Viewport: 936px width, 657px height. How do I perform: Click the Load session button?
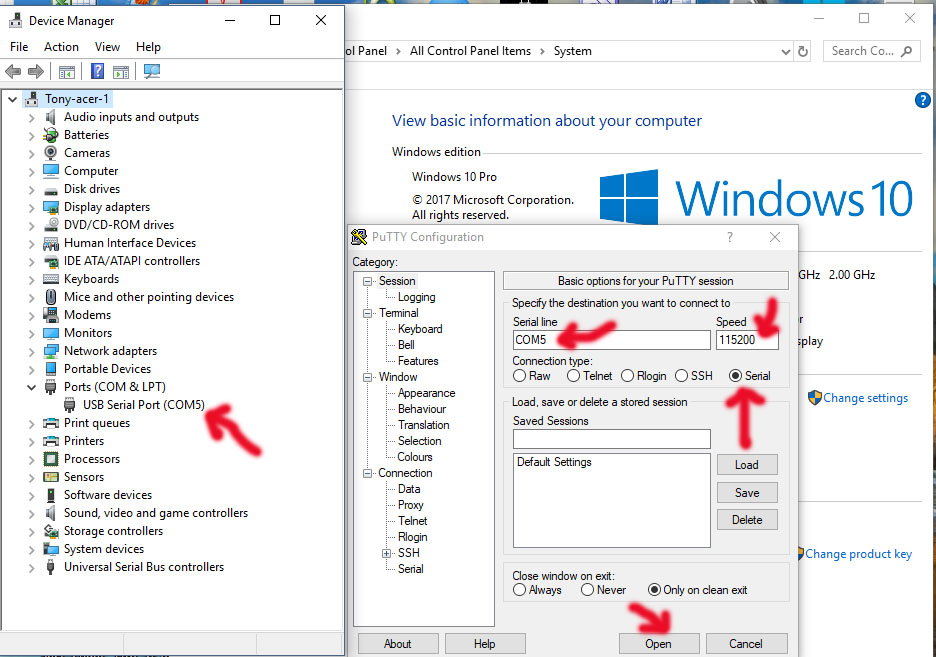[x=747, y=465]
